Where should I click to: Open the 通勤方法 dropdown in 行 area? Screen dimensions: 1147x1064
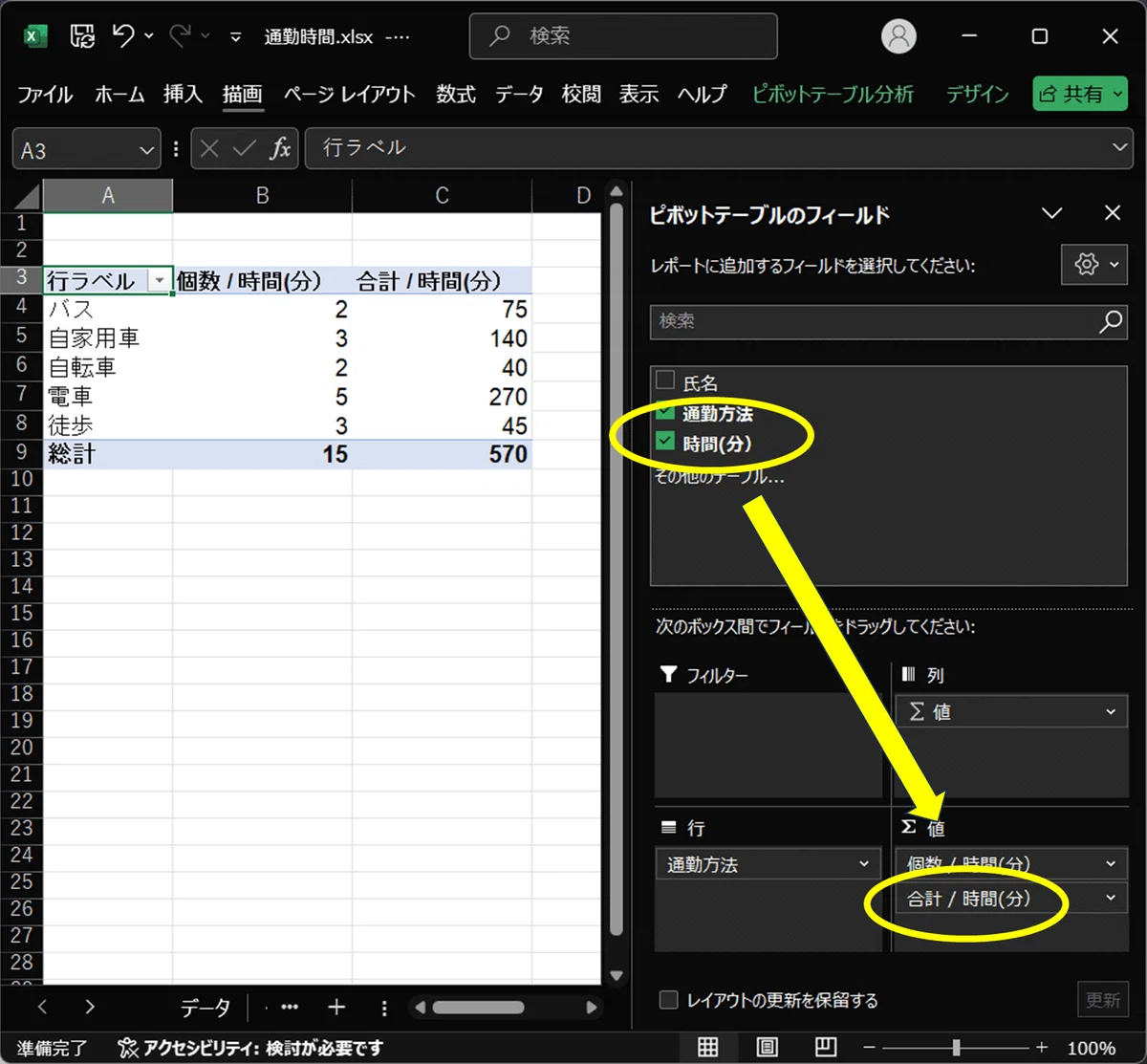pos(864,864)
